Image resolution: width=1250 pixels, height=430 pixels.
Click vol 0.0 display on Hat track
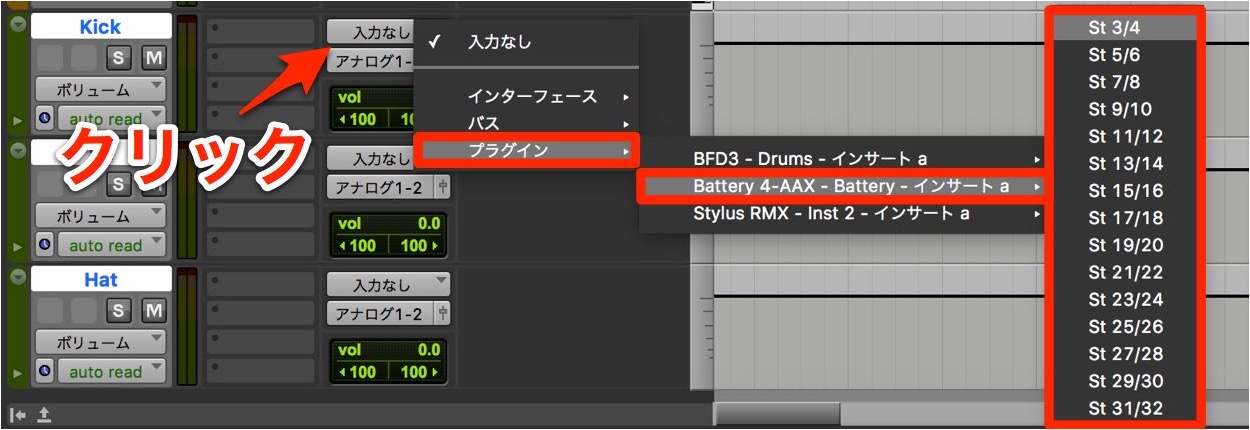click(388, 350)
